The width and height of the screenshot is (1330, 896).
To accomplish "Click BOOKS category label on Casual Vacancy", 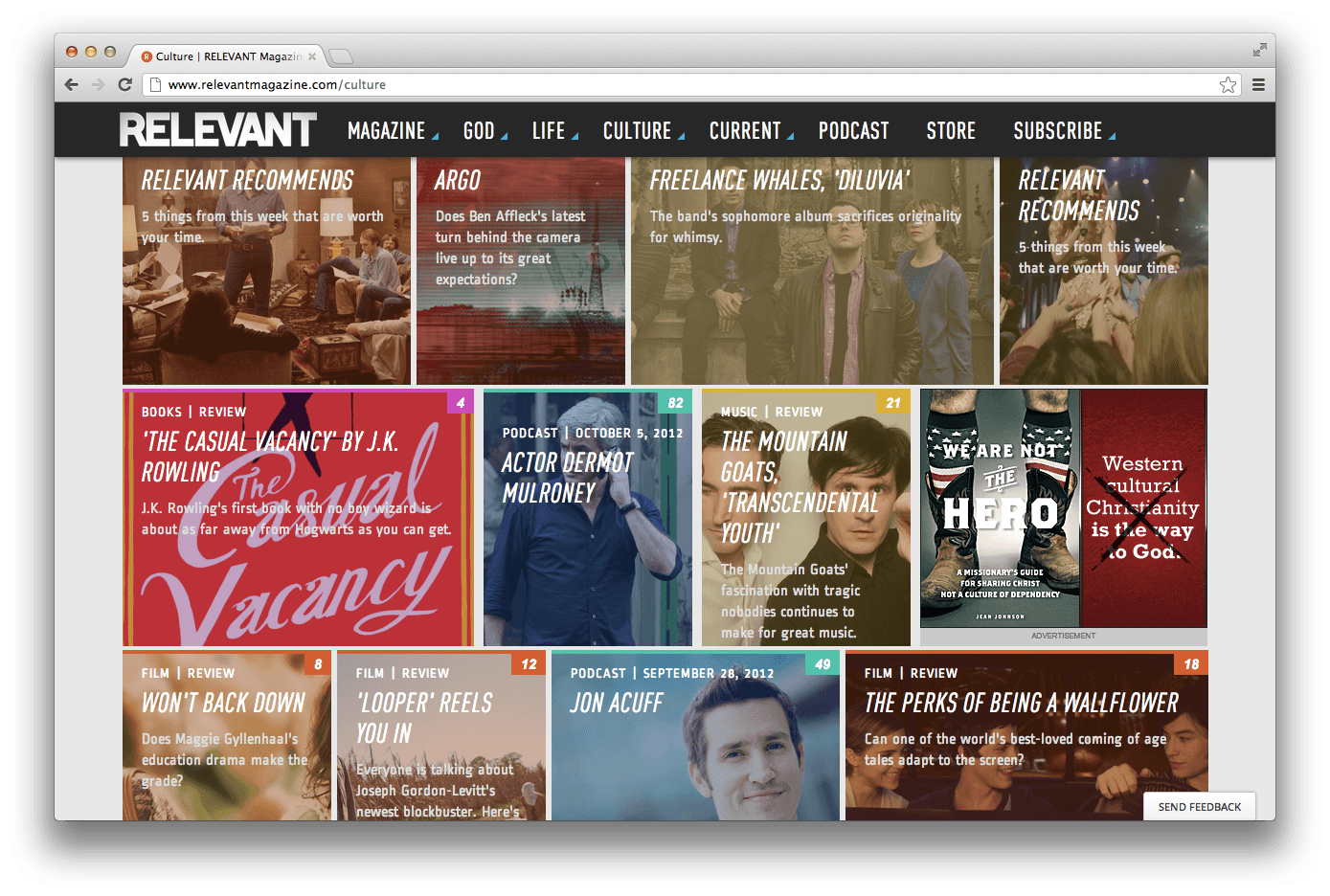I will [162, 412].
